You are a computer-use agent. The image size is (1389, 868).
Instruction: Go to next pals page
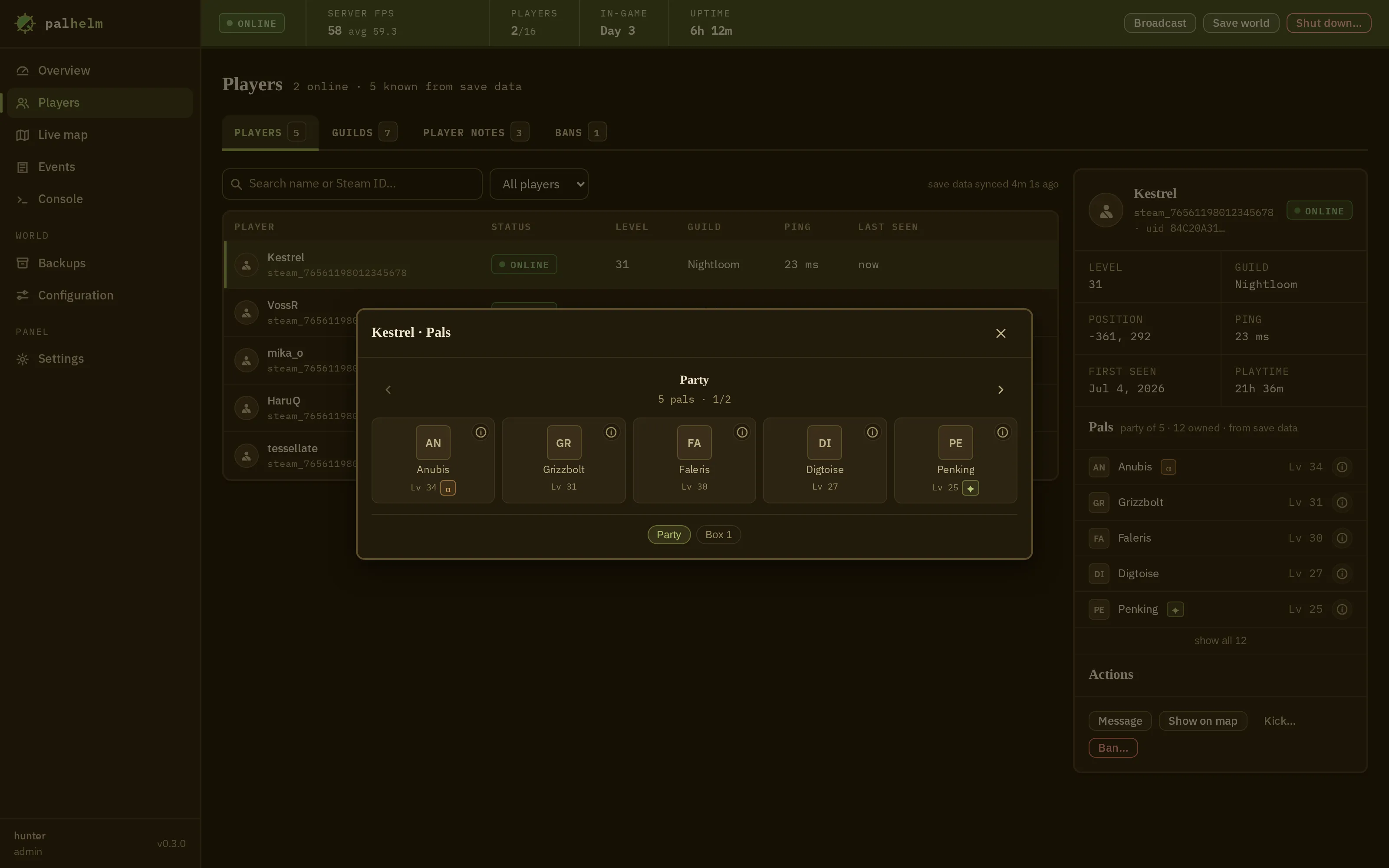tap(1001, 390)
